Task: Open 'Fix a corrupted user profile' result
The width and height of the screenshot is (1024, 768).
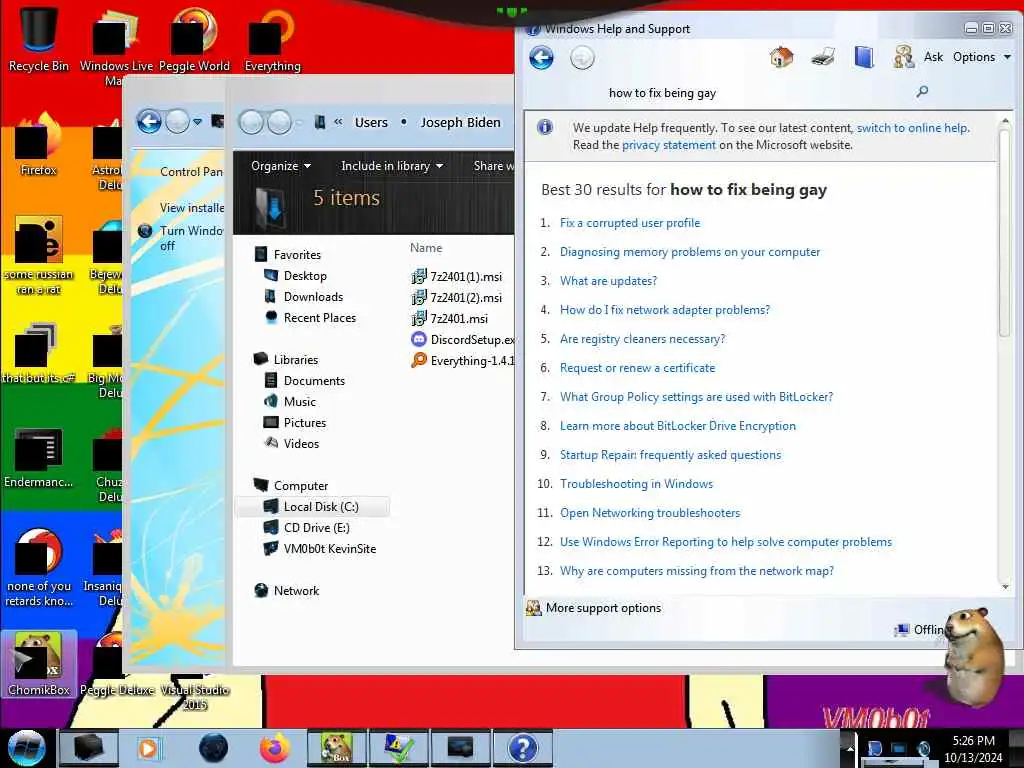Action: 630,223
